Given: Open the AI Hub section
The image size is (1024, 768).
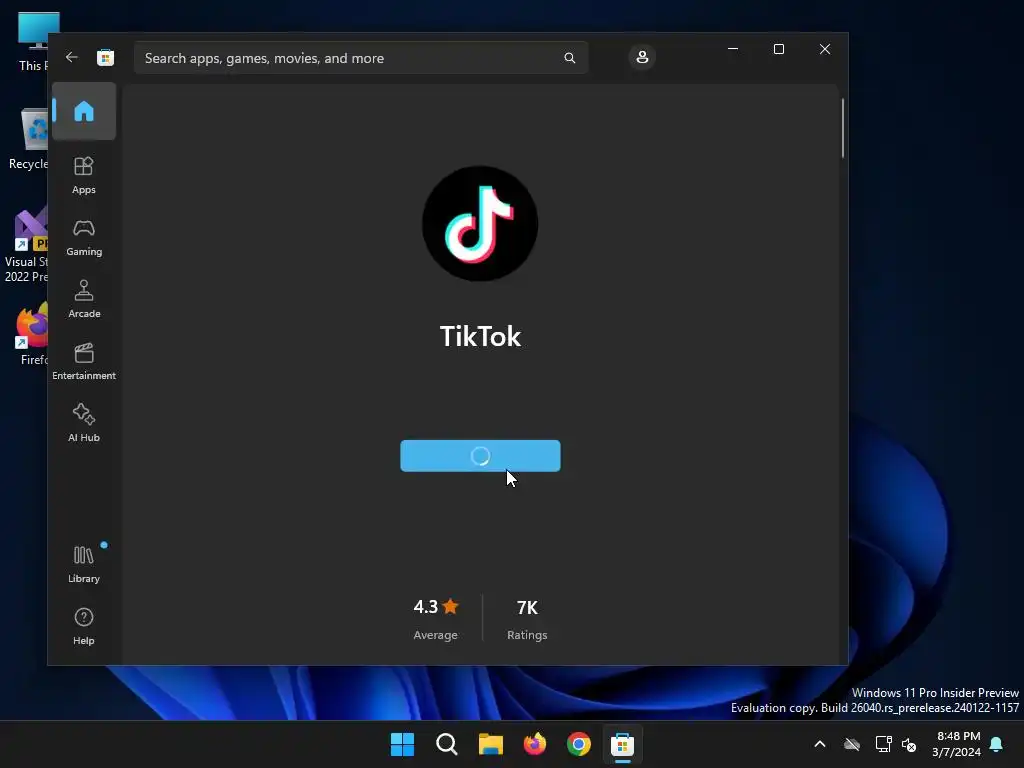Looking at the screenshot, I should point(84,423).
